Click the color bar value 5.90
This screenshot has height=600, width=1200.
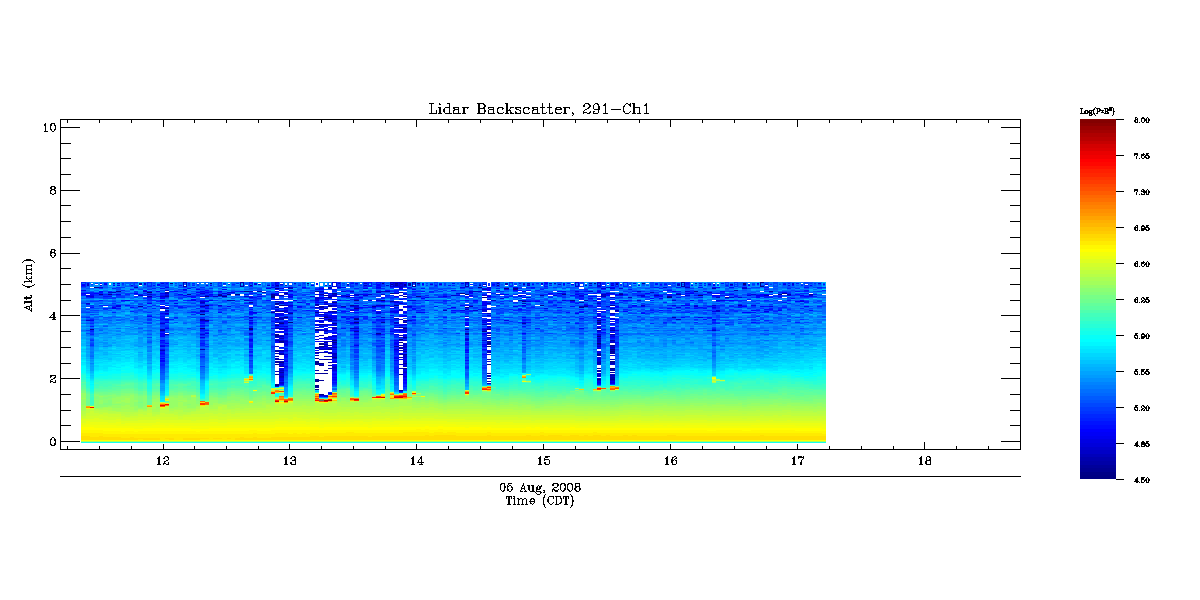tap(1141, 336)
